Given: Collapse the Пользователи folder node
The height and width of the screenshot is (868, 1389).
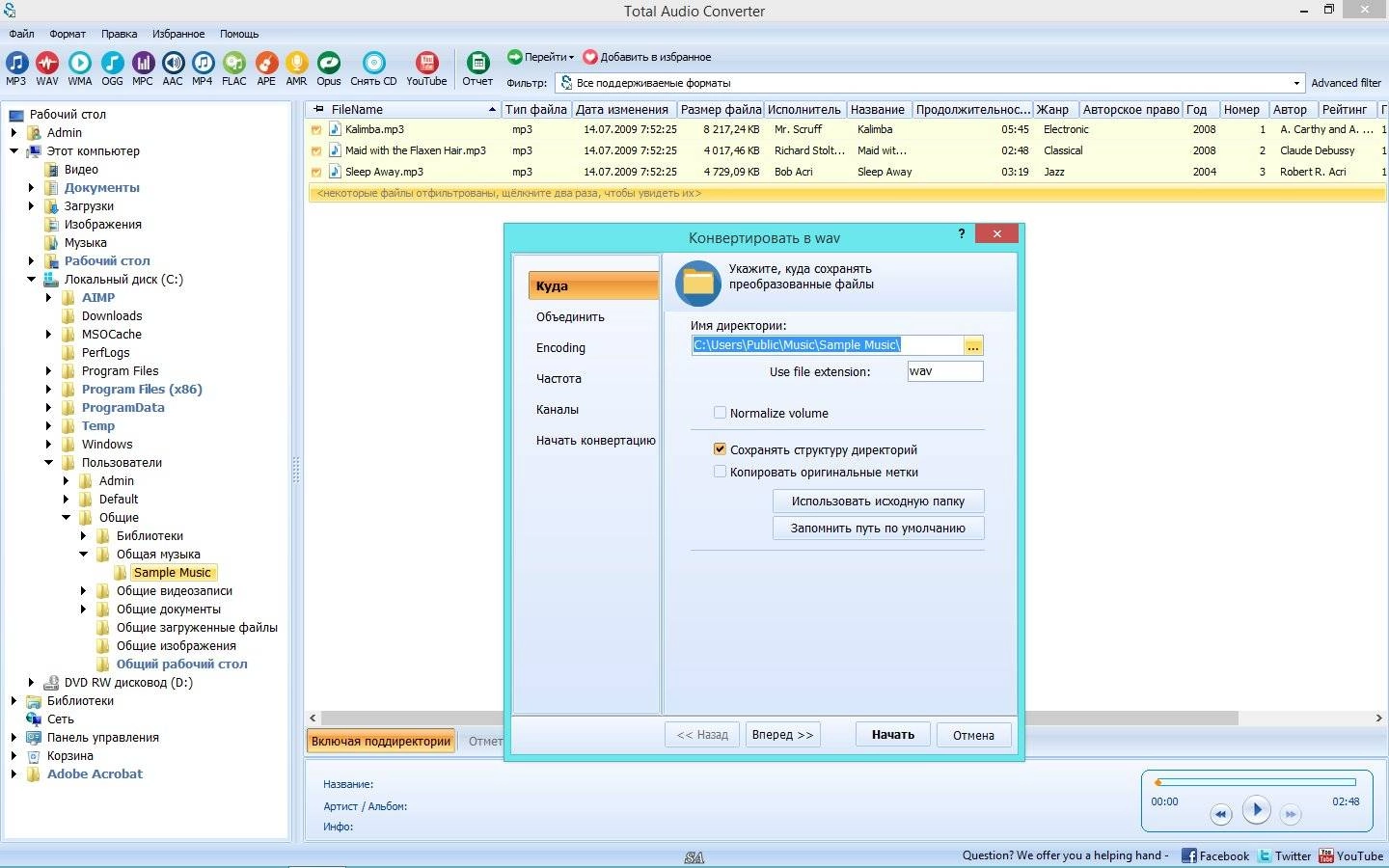Looking at the screenshot, I should 48,463.
